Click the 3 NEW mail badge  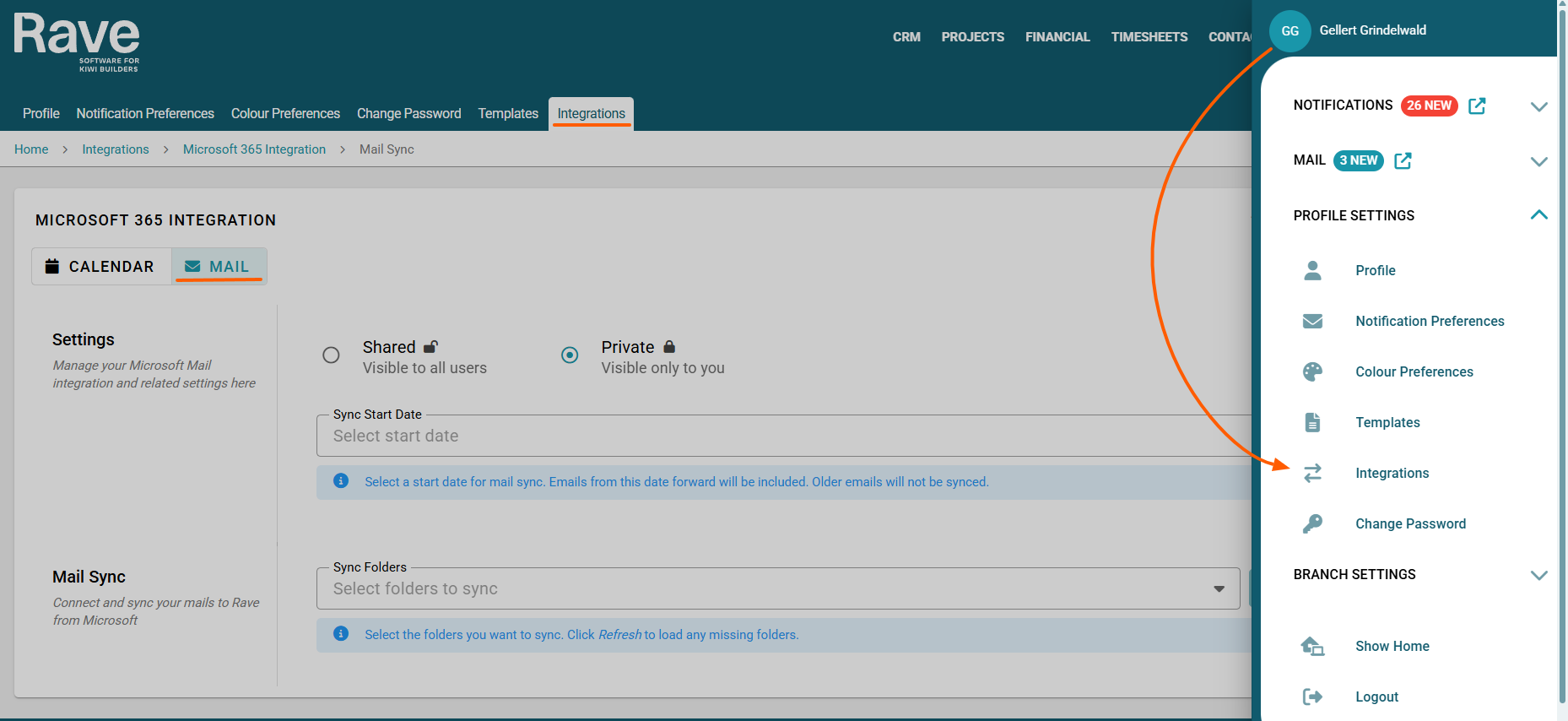coord(1358,160)
